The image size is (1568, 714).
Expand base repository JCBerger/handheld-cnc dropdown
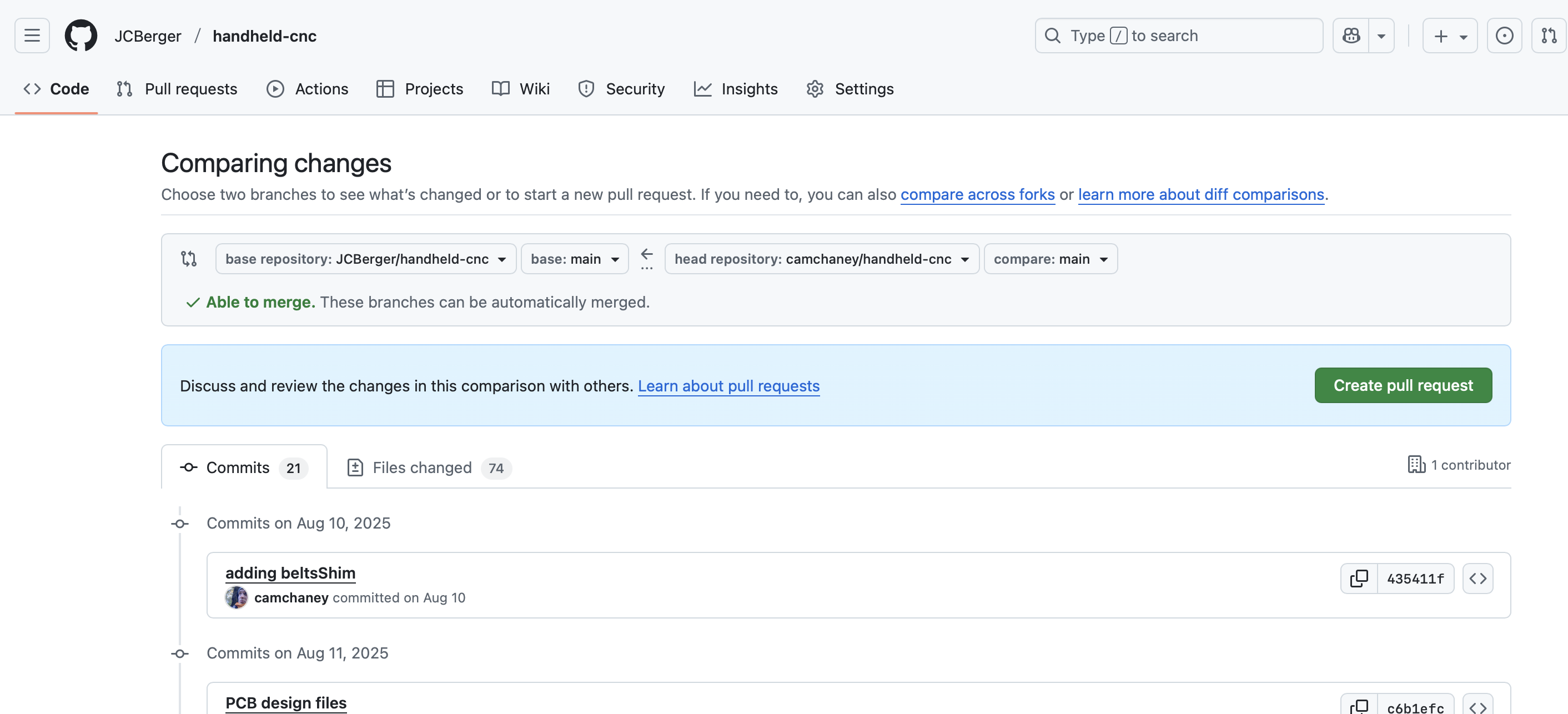click(x=365, y=259)
